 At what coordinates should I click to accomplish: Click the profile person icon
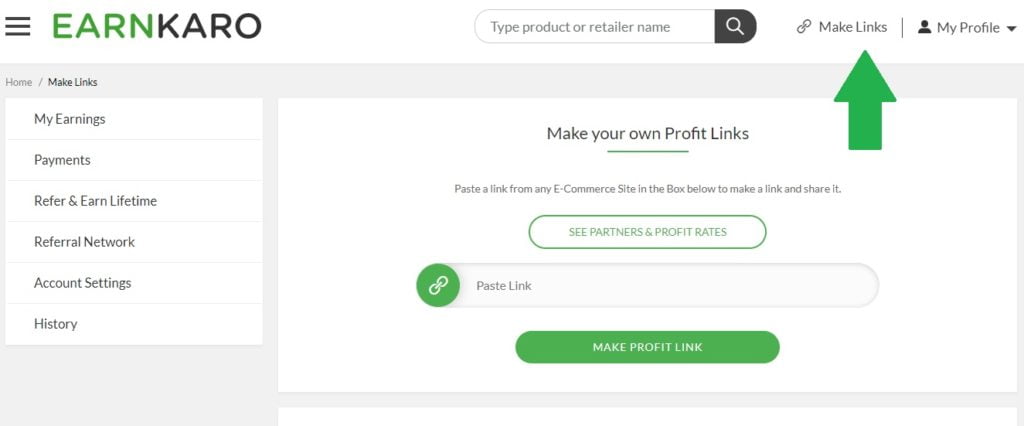click(924, 27)
